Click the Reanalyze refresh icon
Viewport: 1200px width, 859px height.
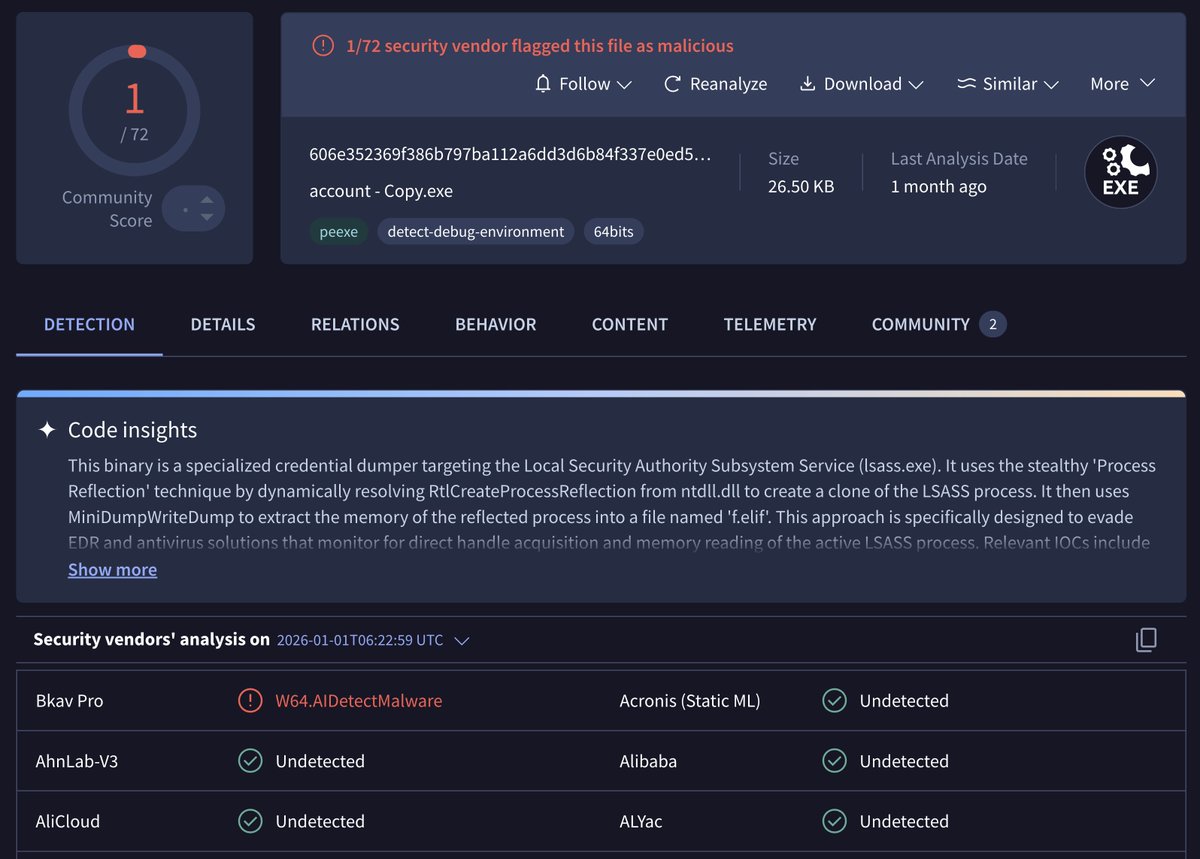pyautogui.click(x=672, y=84)
